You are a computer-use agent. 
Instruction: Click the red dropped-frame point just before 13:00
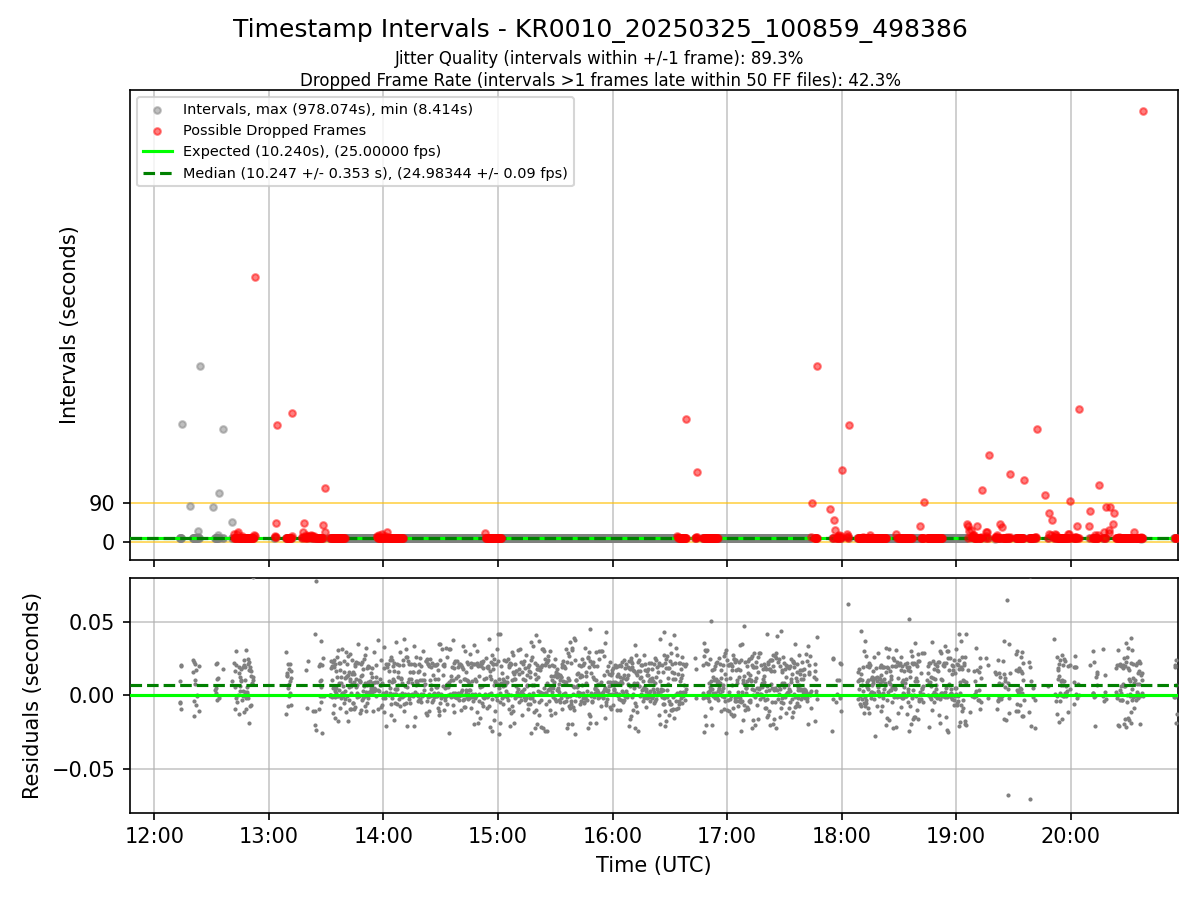point(255,277)
